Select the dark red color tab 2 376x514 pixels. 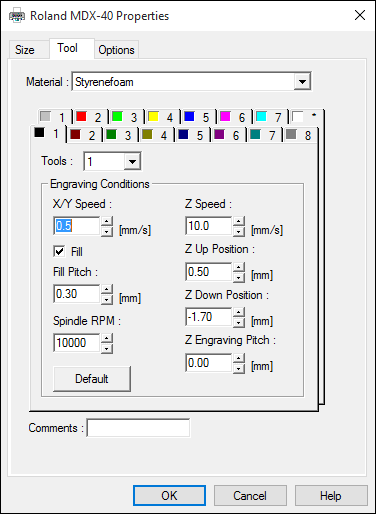85,135
